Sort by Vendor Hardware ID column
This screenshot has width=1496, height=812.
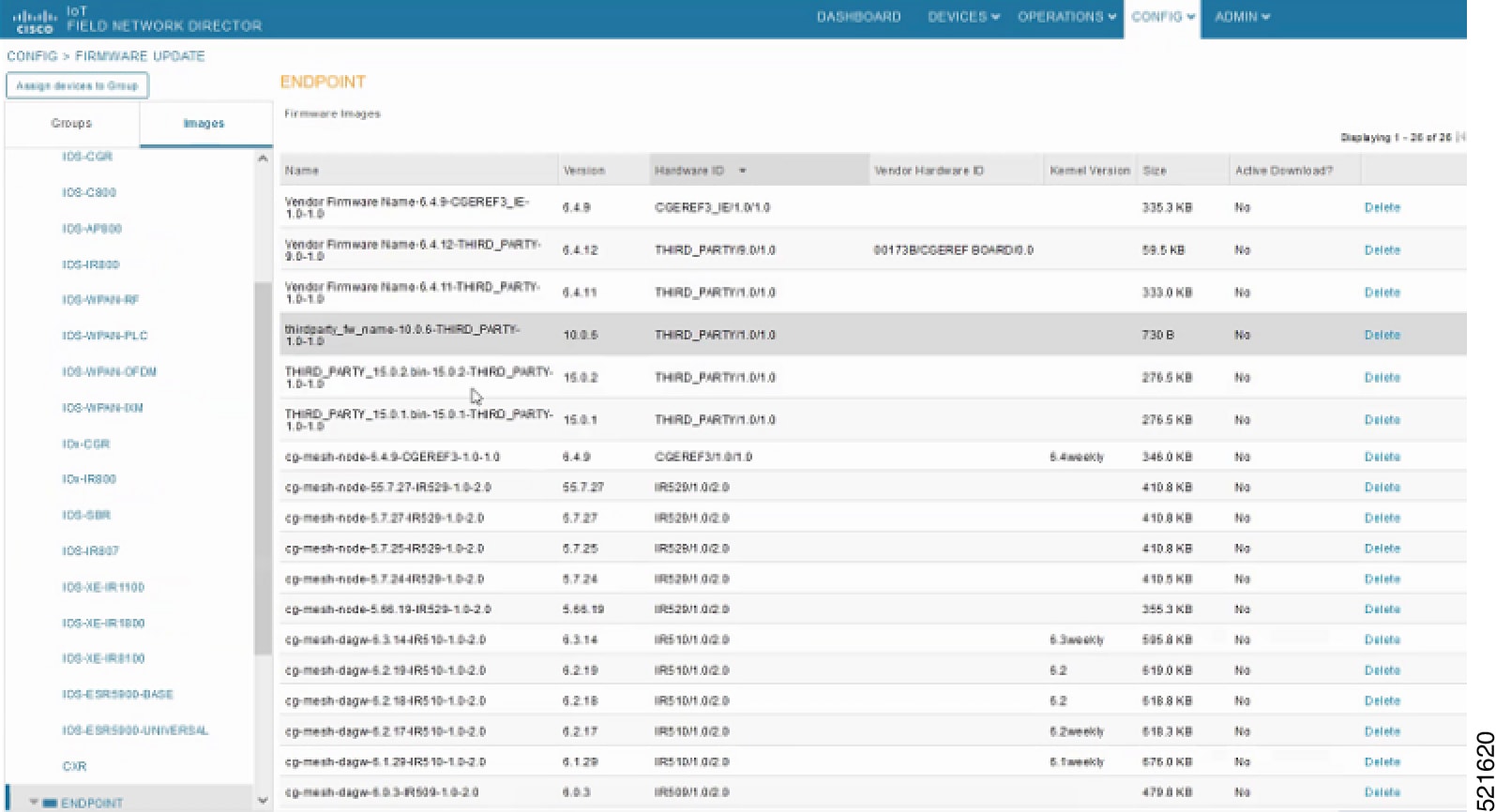(956, 170)
